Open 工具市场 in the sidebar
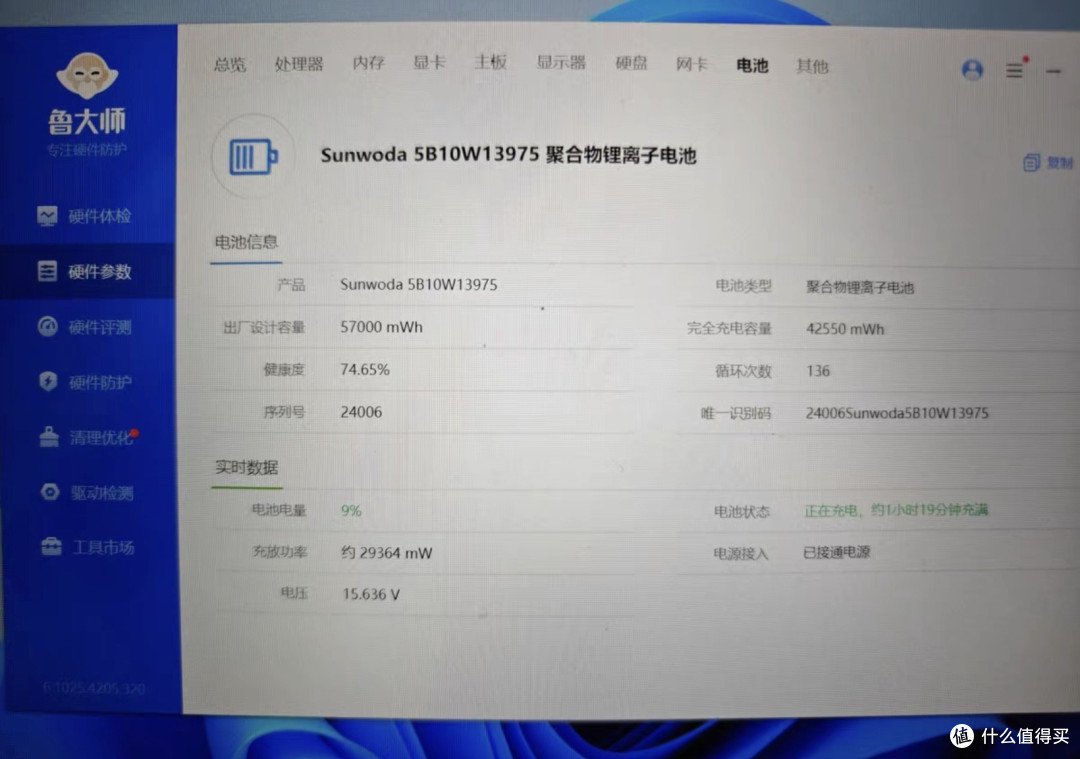This screenshot has height=759, width=1080. click(x=88, y=548)
